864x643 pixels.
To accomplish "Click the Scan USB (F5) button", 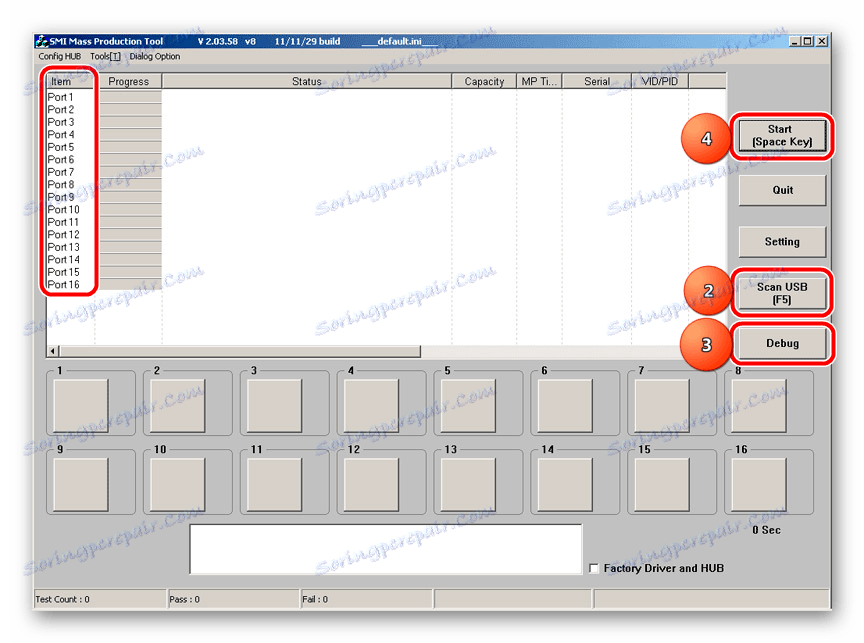I will pyautogui.click(x=781, y=293).
